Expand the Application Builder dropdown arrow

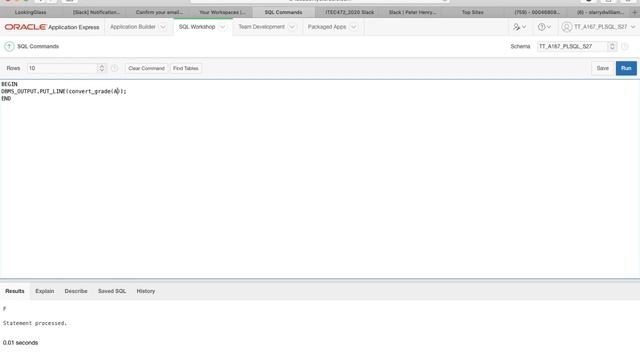pos(163,27)
